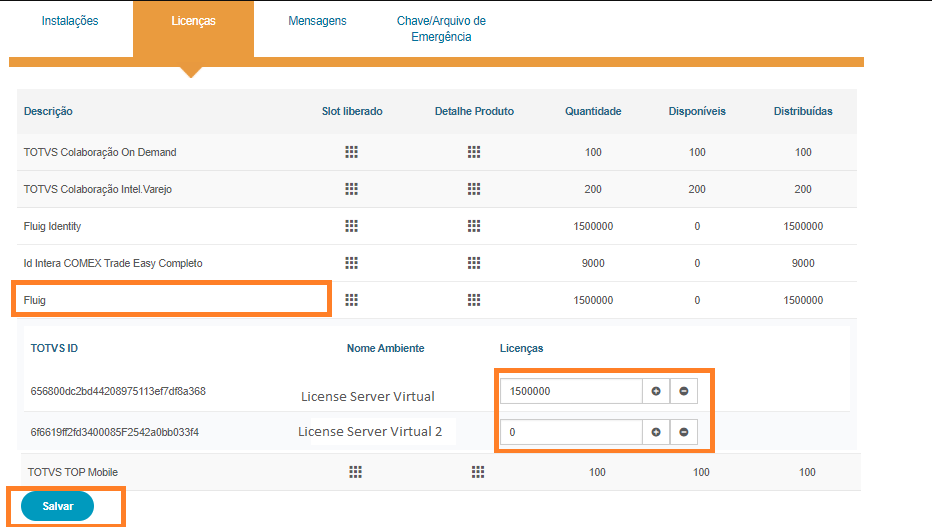Viewport: 932px width, 527px height.
Task: Click the Quantidade column header
Action: pyautogui.click(x=593, y=111)
